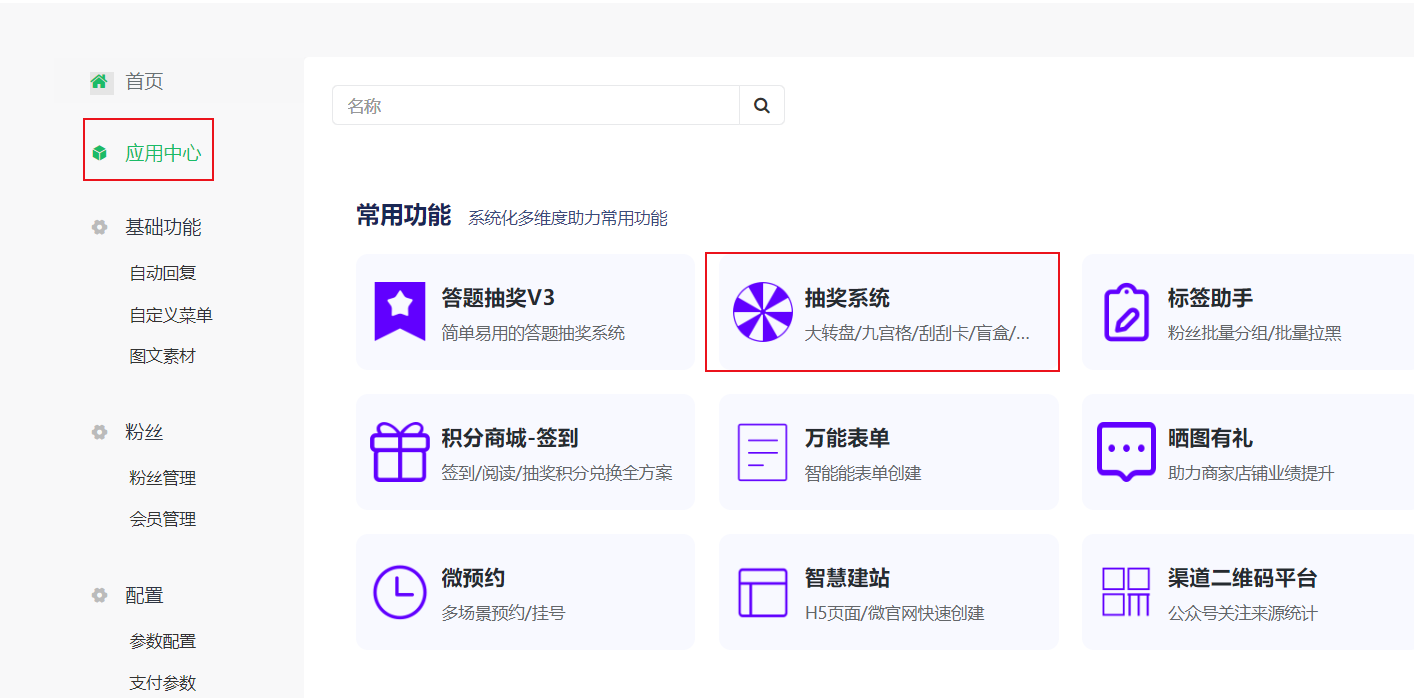The height and width of the screenshot is (698, 1414).
Task: Open 自定义菜单 in the sidebar
Action: tap(171, 315)
